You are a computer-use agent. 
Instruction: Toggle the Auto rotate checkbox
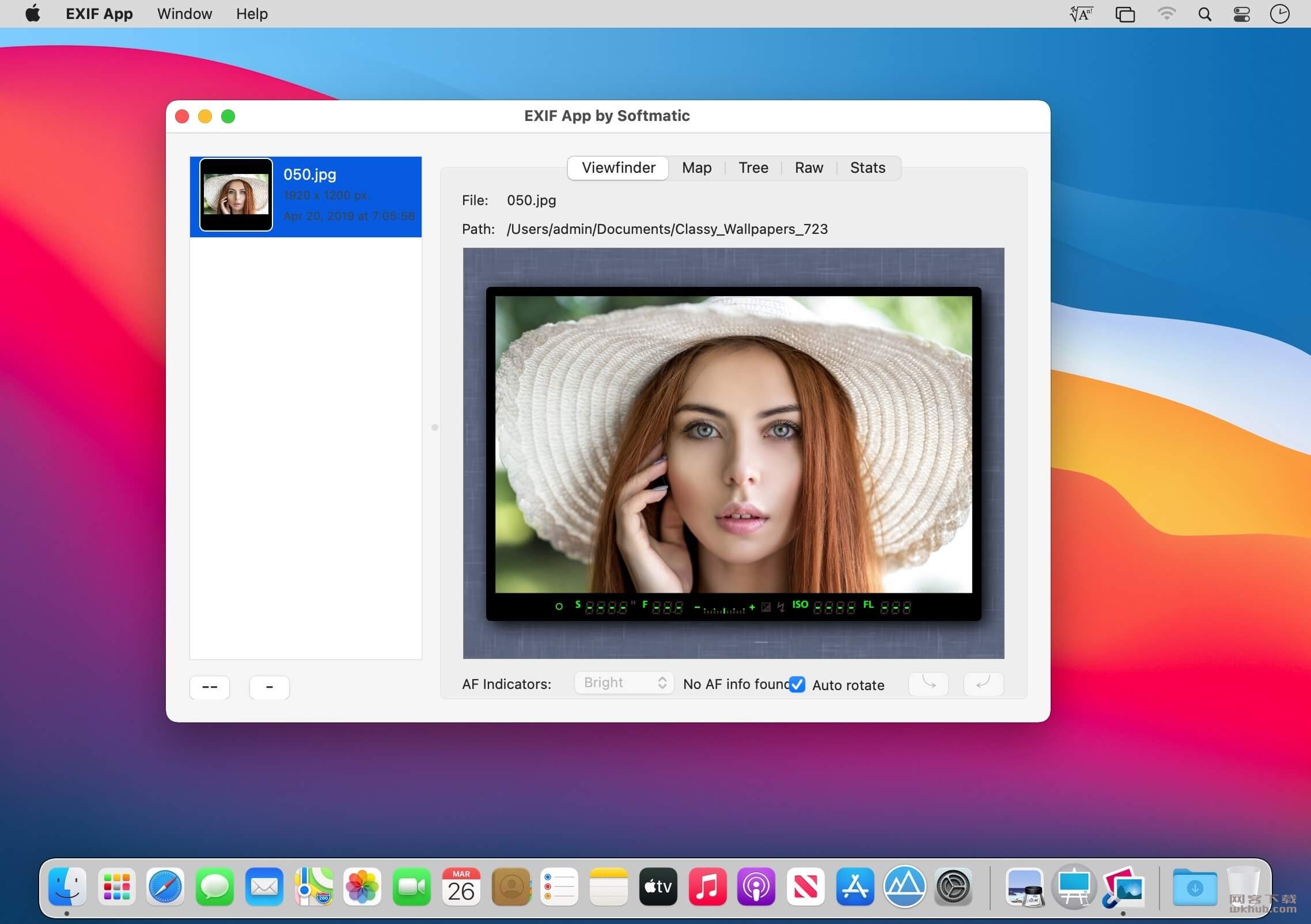(797, 684)
